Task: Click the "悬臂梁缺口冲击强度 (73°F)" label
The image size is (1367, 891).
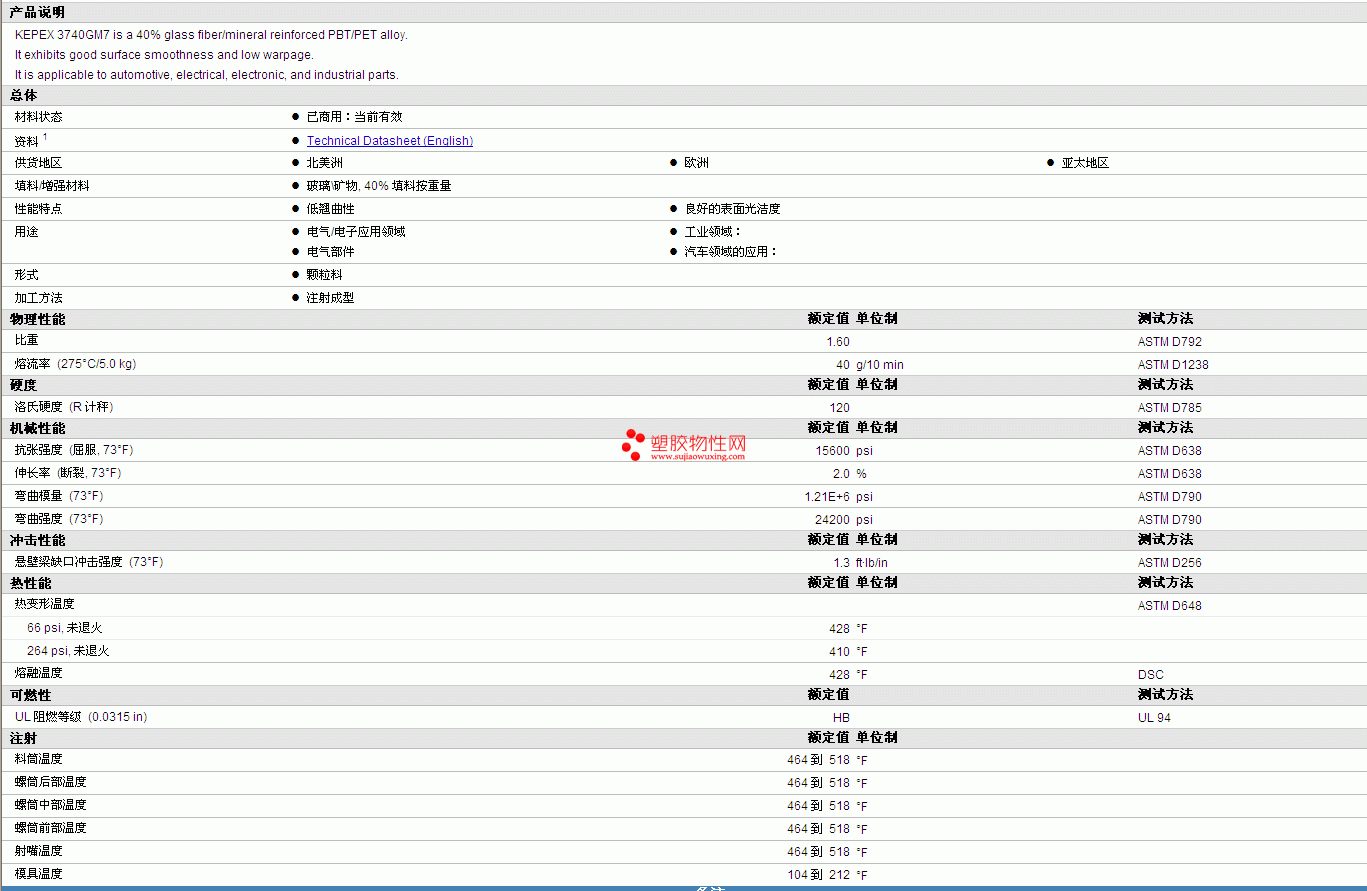Action: pyautogui.click(x=89, y=562)
